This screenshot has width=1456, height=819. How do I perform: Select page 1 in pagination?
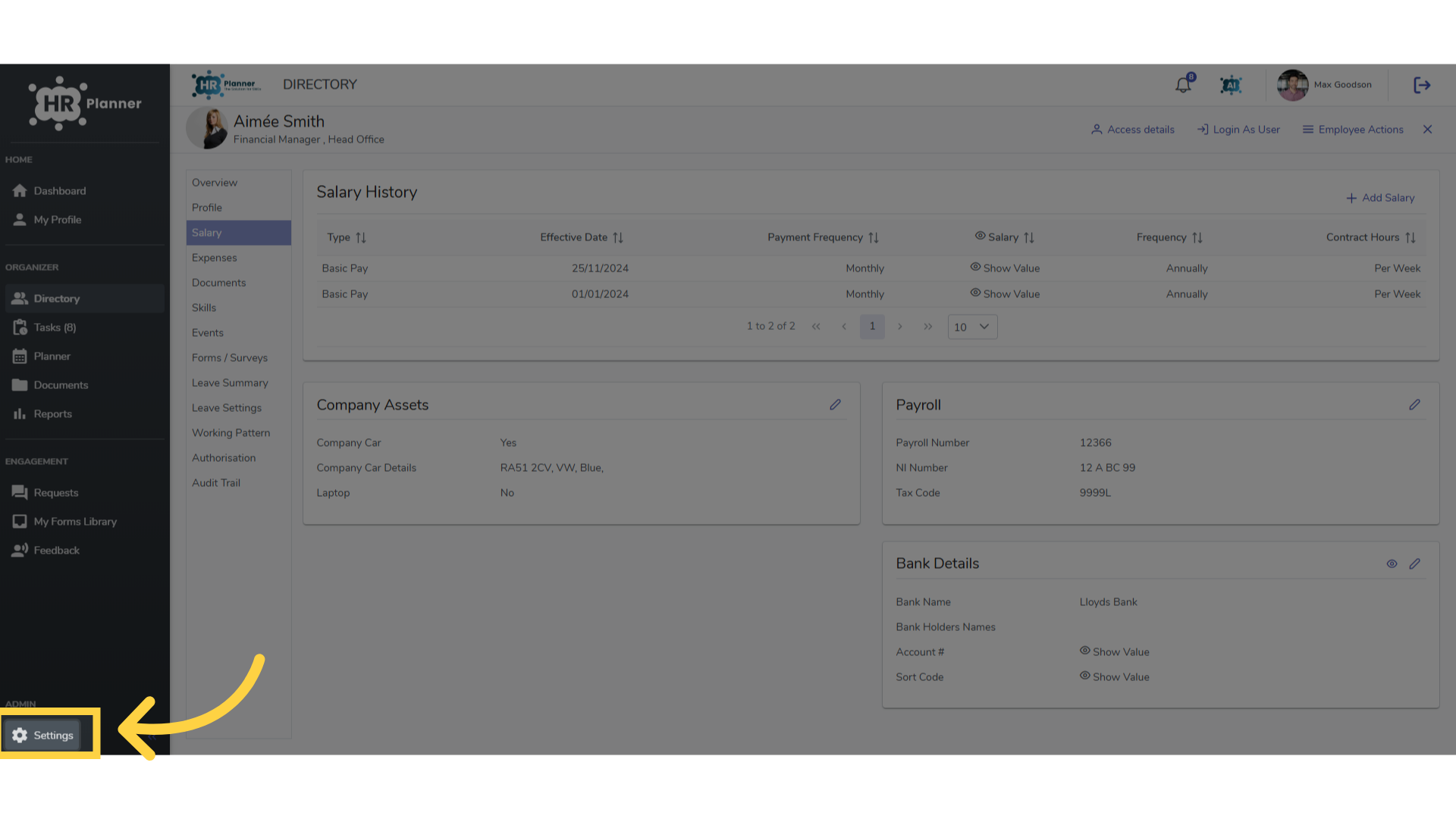click(x=872, y=326)
